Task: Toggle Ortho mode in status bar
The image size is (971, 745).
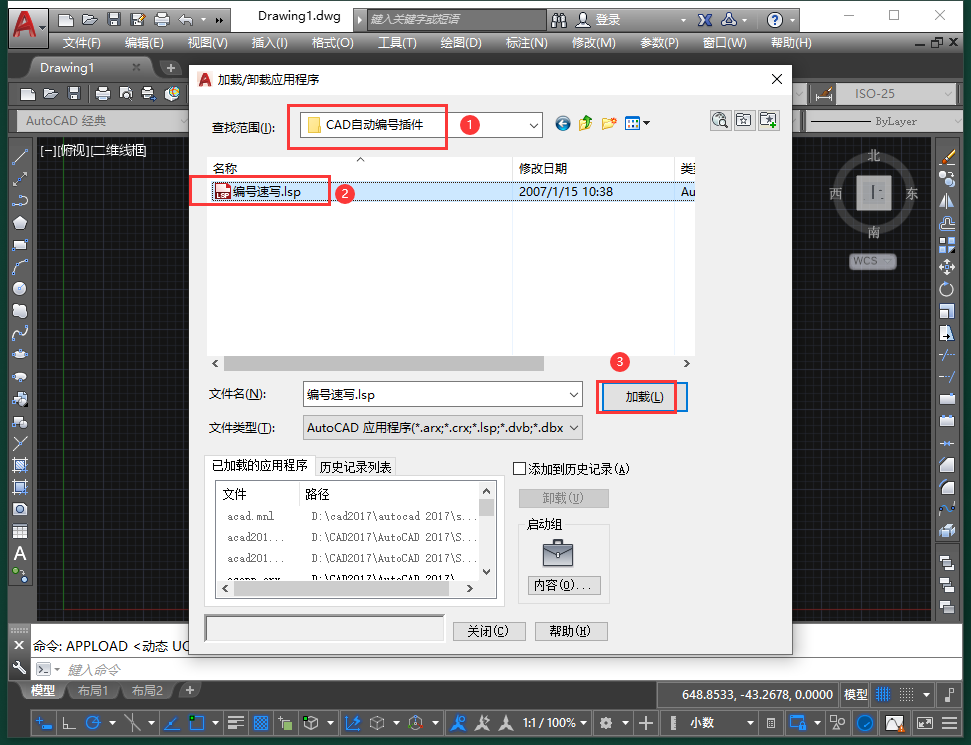Action: pyautogui.click(x=69, y=723)
